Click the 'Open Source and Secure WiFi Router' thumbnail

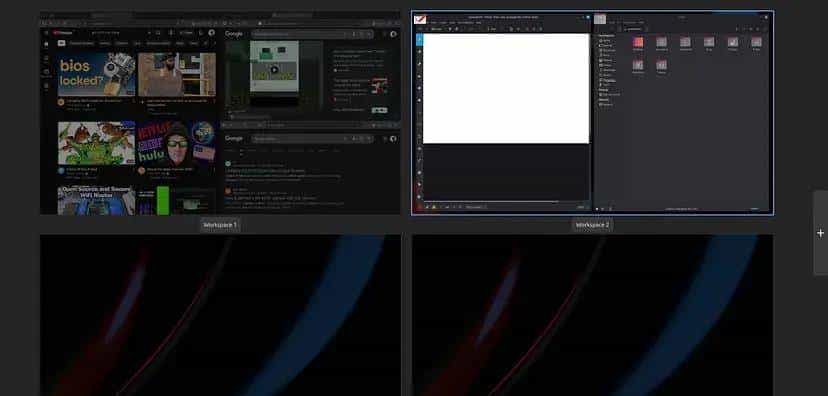97,200
